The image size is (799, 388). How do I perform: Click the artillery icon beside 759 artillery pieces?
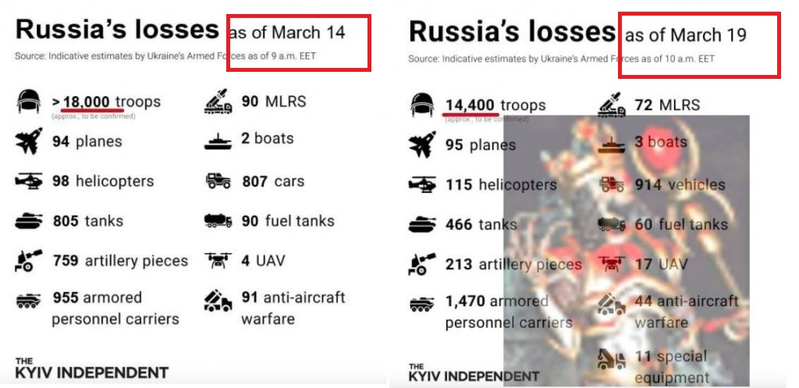(x=29, y=261)
